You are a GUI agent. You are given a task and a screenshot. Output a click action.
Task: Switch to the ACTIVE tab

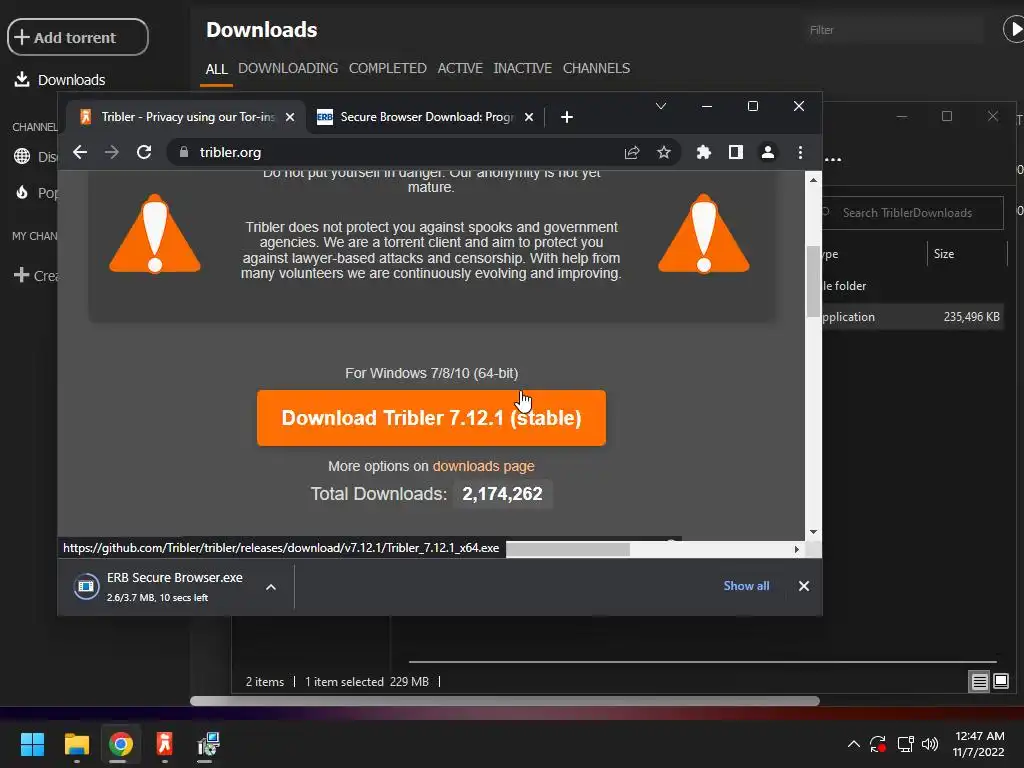tap(460, 68)
